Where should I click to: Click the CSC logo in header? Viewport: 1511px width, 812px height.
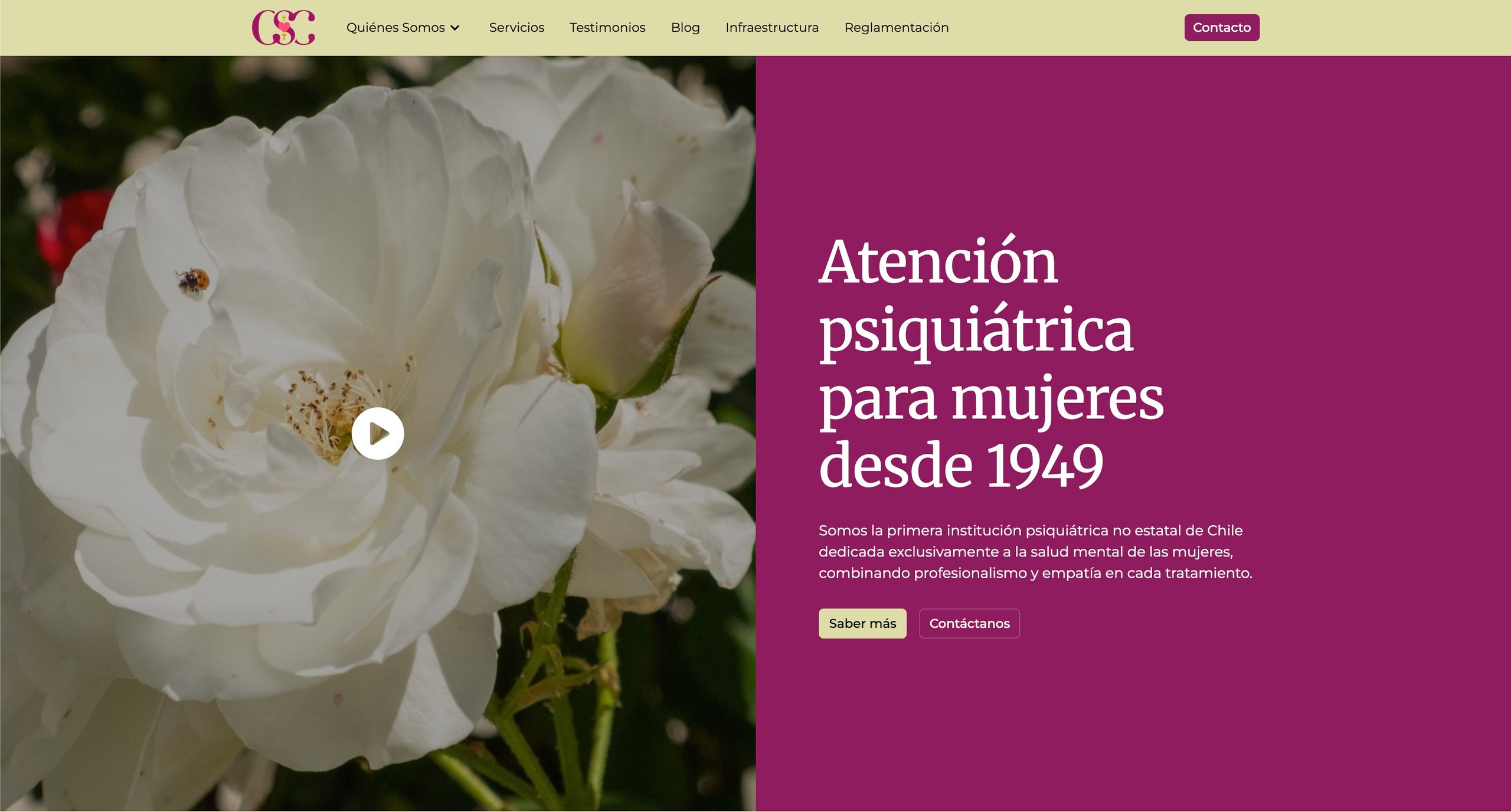click(x=283, y=27)
